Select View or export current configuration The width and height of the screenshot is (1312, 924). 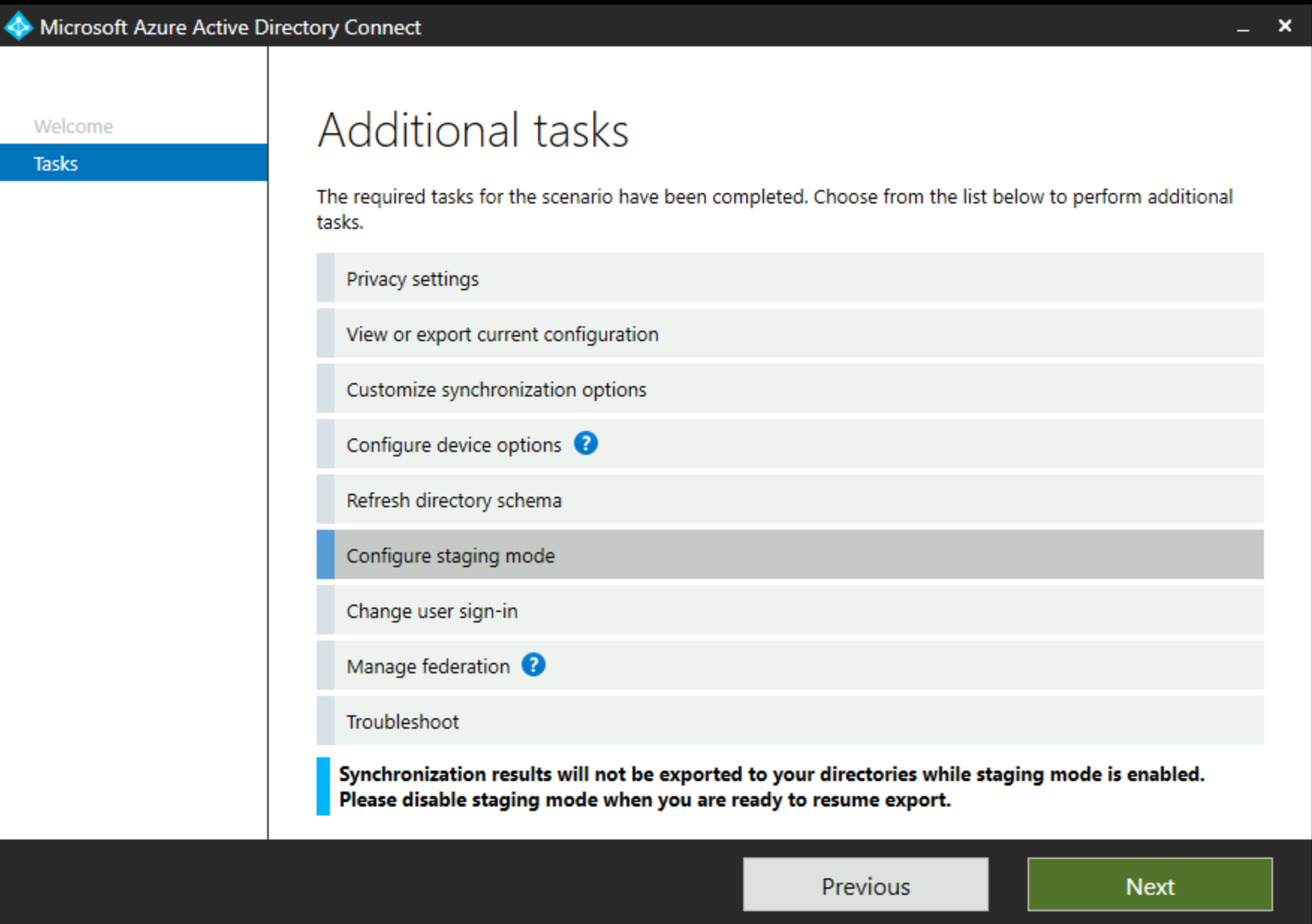[x=790, y=334]
